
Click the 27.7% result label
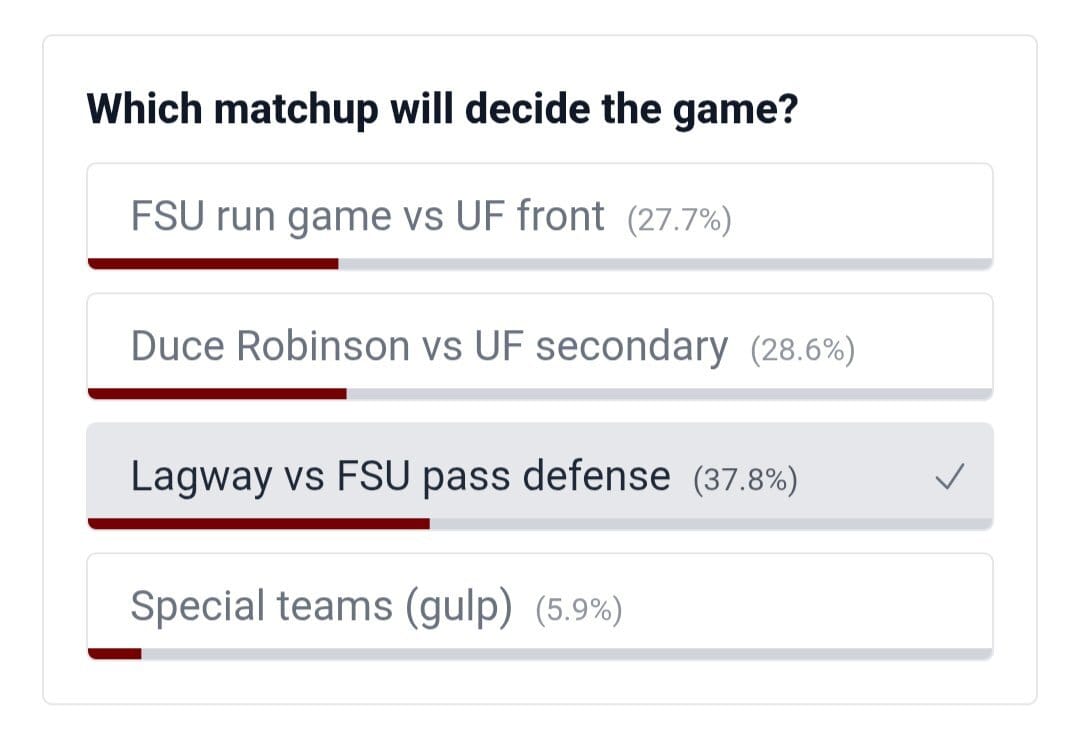[x=679, y=220]
